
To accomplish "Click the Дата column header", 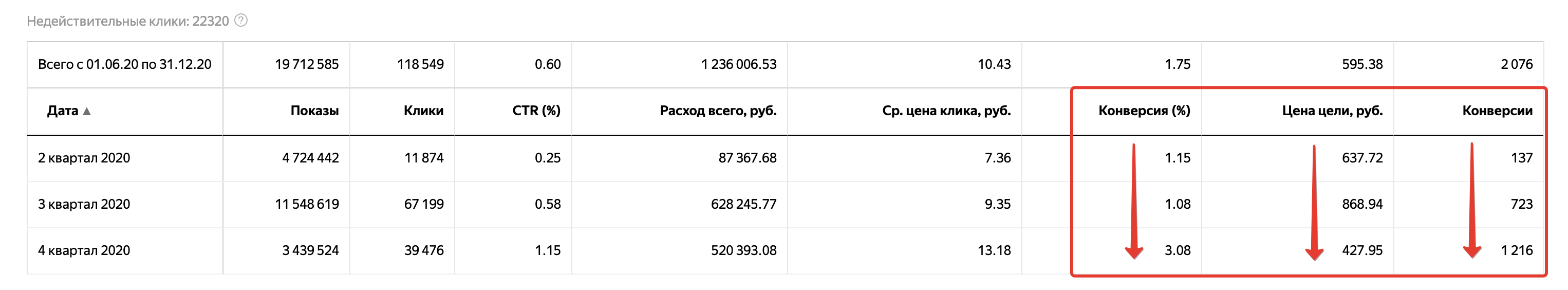I will point(63,111).
